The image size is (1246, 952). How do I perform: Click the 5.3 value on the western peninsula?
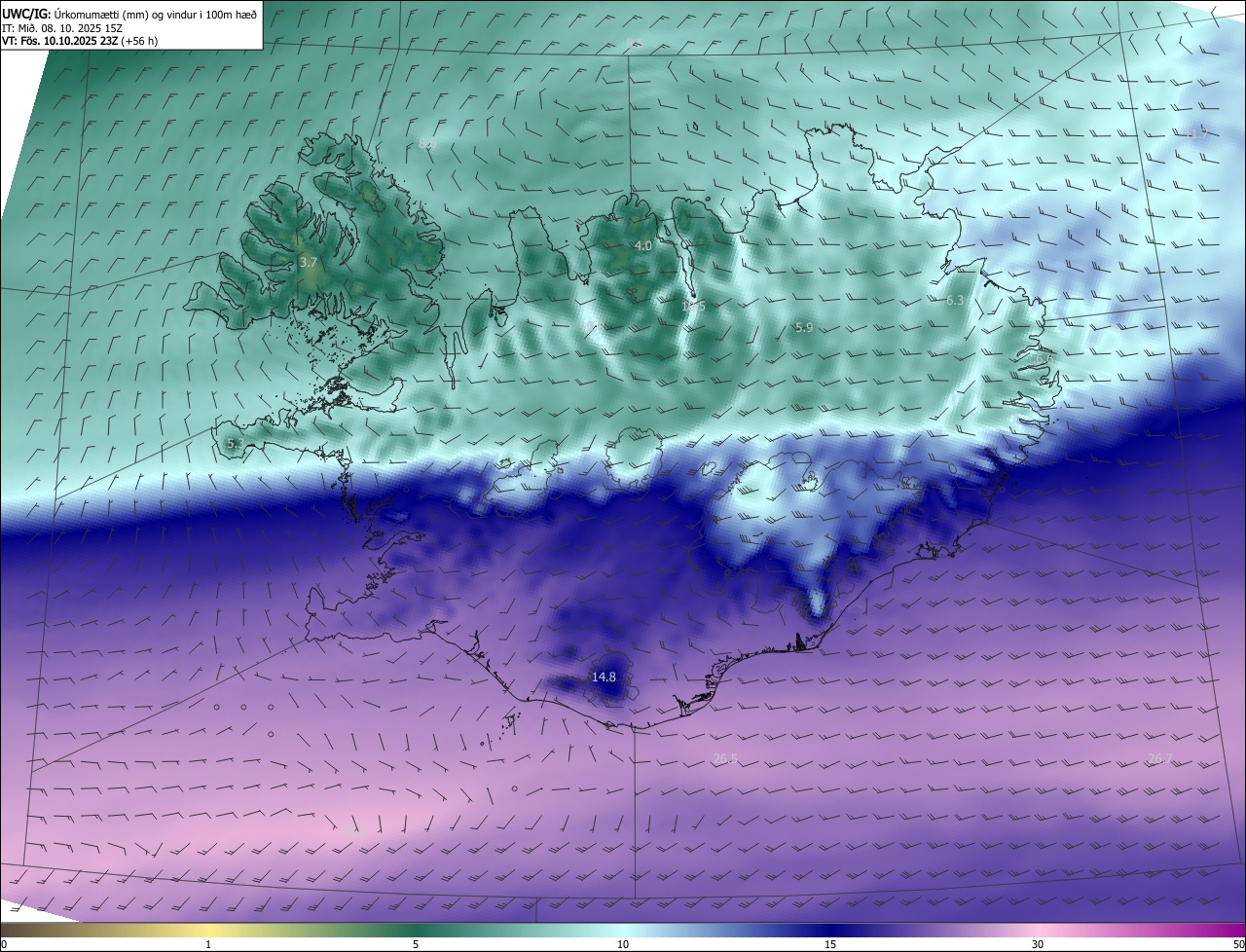coord(235,443)
